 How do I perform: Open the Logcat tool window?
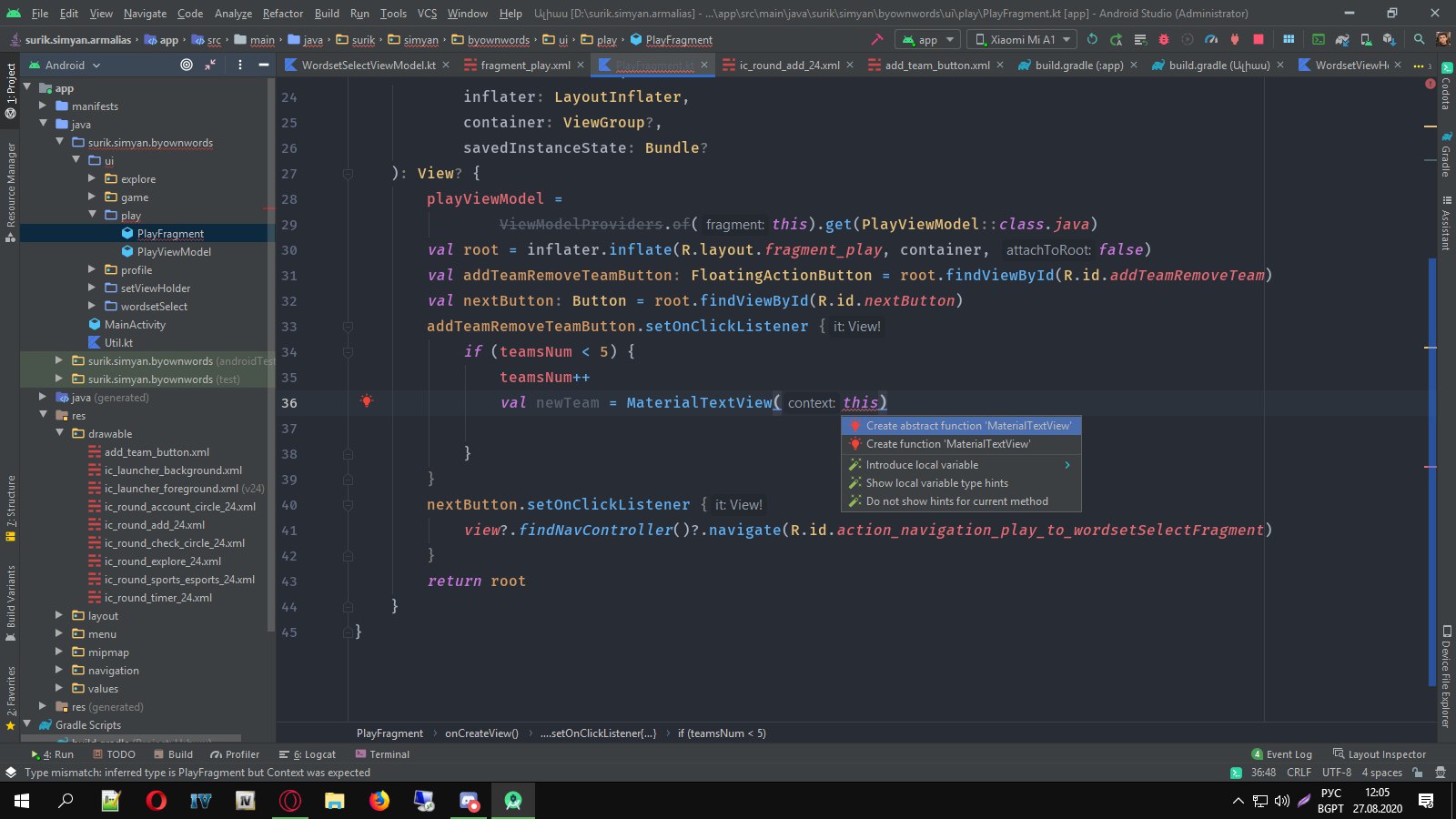[x=308, y=754]
